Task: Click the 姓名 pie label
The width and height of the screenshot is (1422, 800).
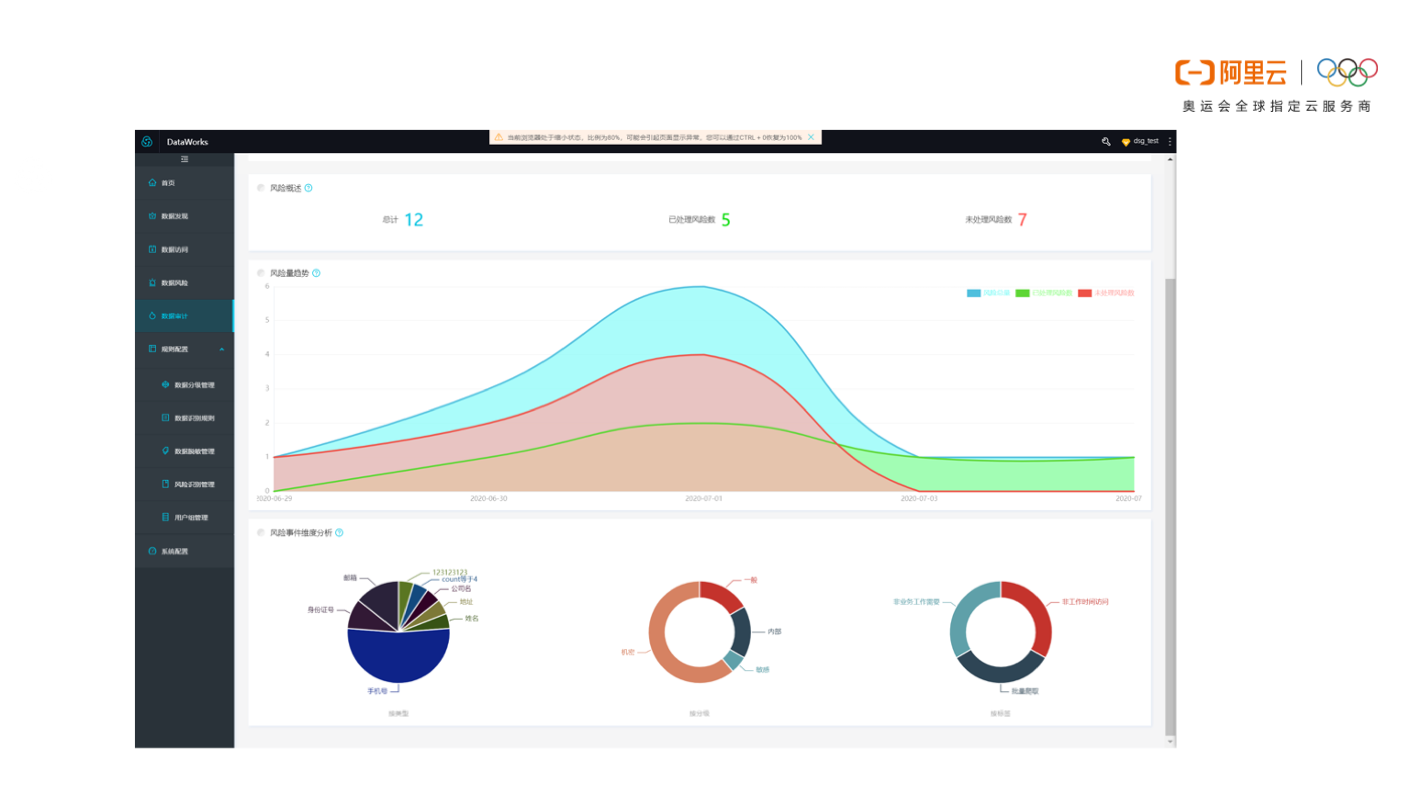Action: 472,619
